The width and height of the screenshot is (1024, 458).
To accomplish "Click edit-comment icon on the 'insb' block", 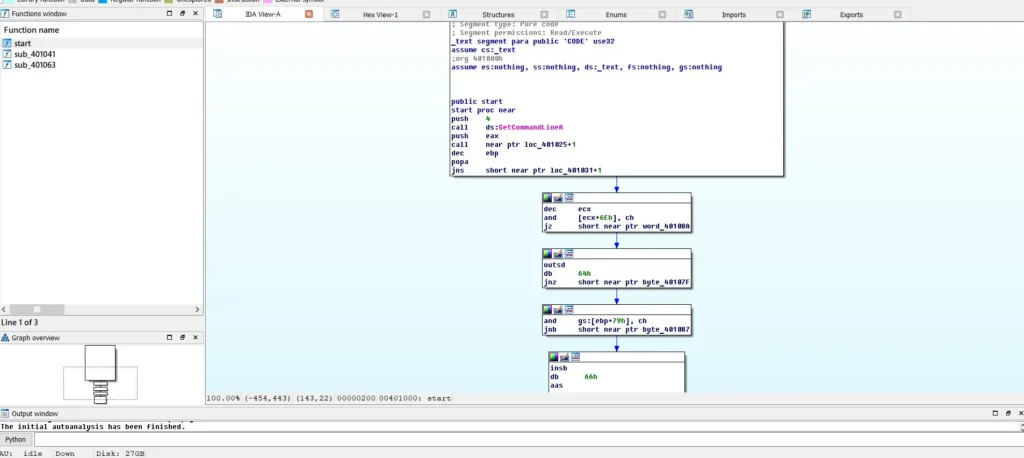I will click(x=565, y=357).
